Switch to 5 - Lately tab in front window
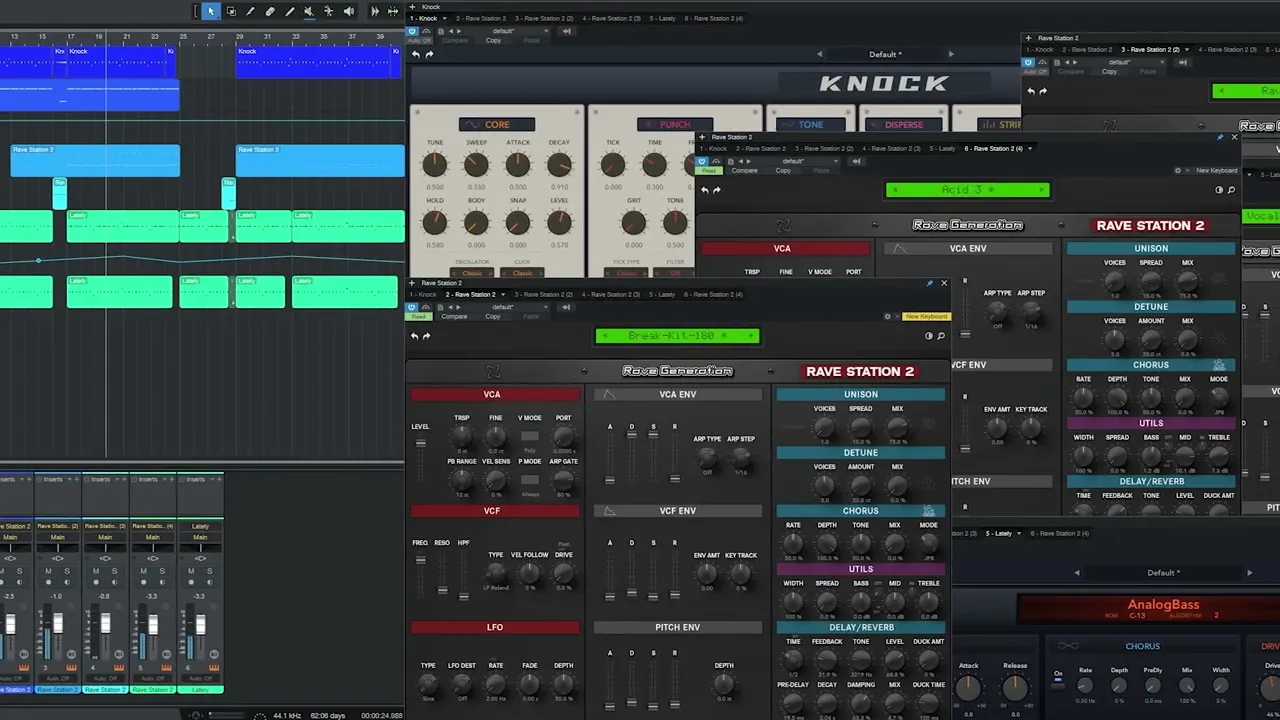The height and width of the screenshot is (720, 1280). (x=662, y=294)
